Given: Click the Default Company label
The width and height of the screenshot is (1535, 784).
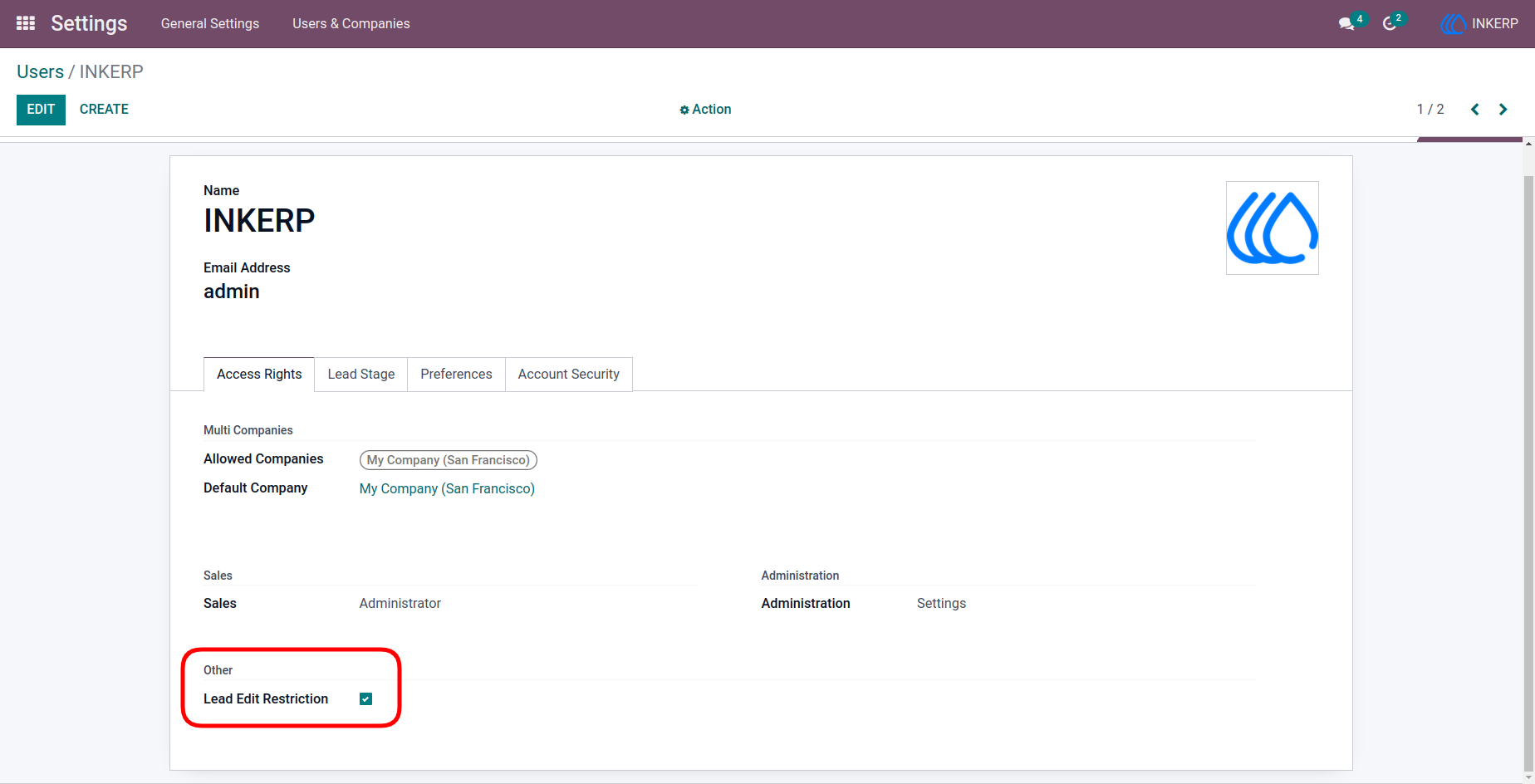Looking at the screenshot, I should pyautogui.click(x=256, y=488).
